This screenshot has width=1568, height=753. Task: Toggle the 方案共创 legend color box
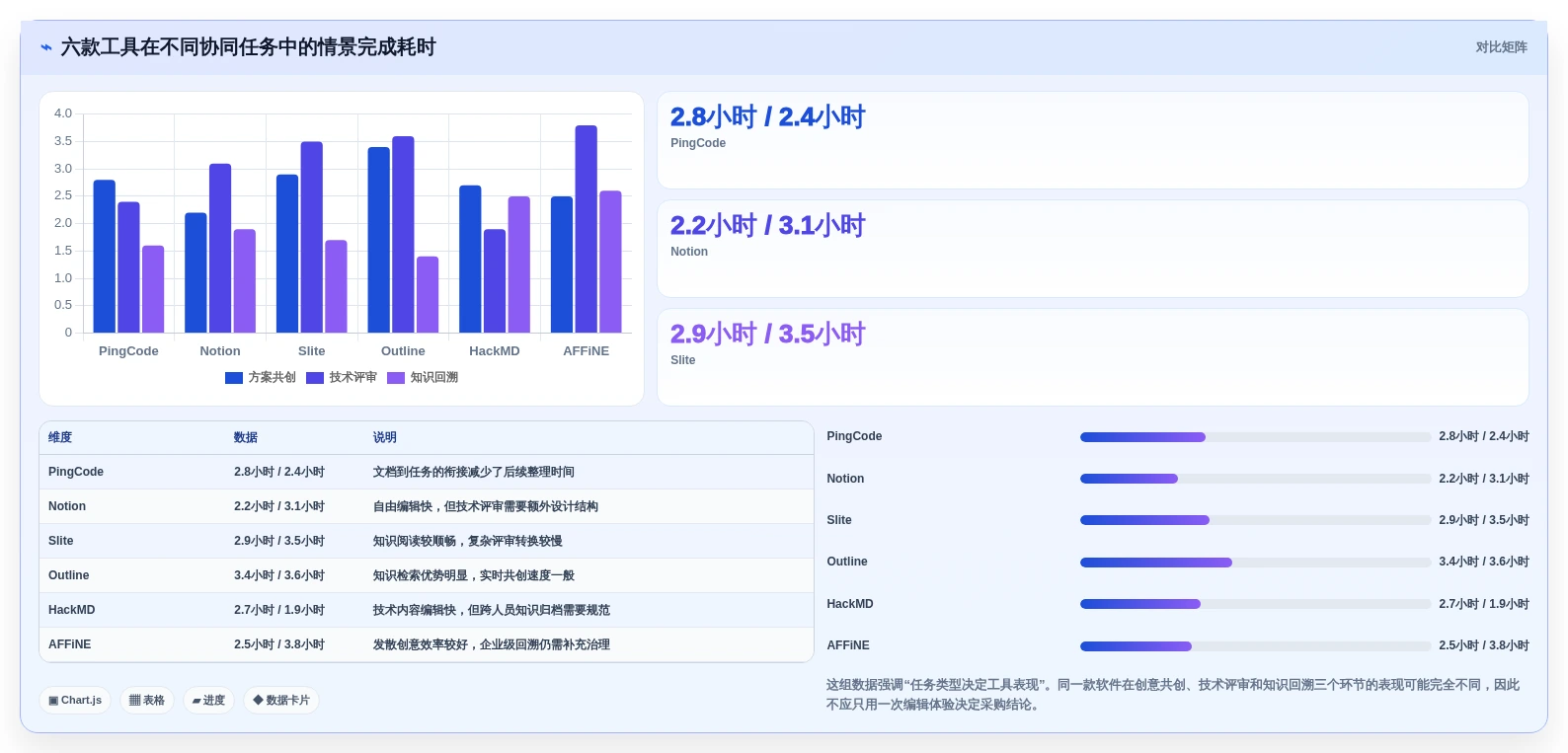tap(234, 378)
